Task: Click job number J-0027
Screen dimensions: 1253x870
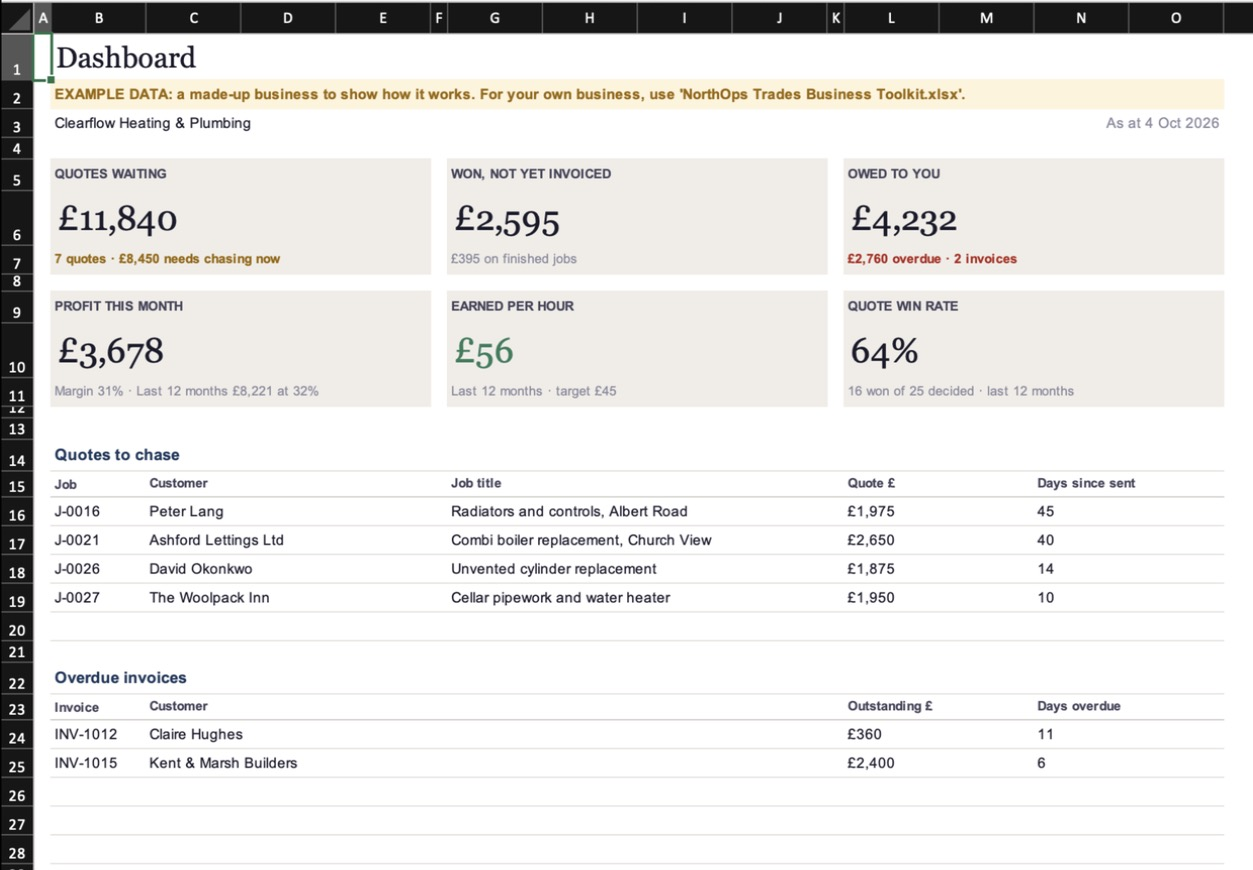Action: [77, 598]
